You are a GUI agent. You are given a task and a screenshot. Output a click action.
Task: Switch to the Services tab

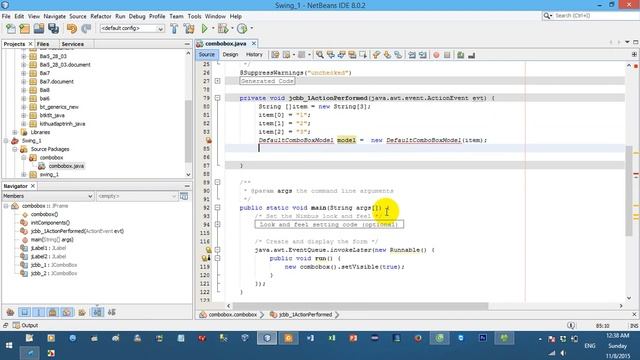pos(73,44)
